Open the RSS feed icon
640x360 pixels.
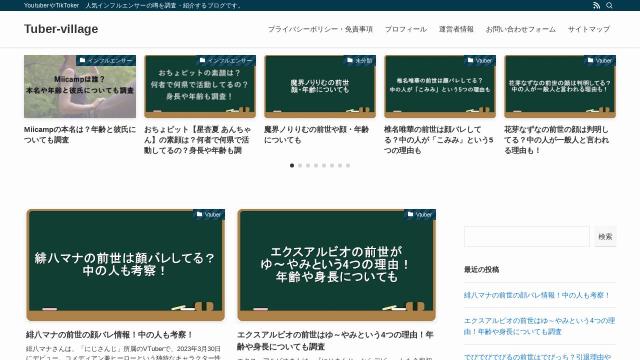point(596,5)
